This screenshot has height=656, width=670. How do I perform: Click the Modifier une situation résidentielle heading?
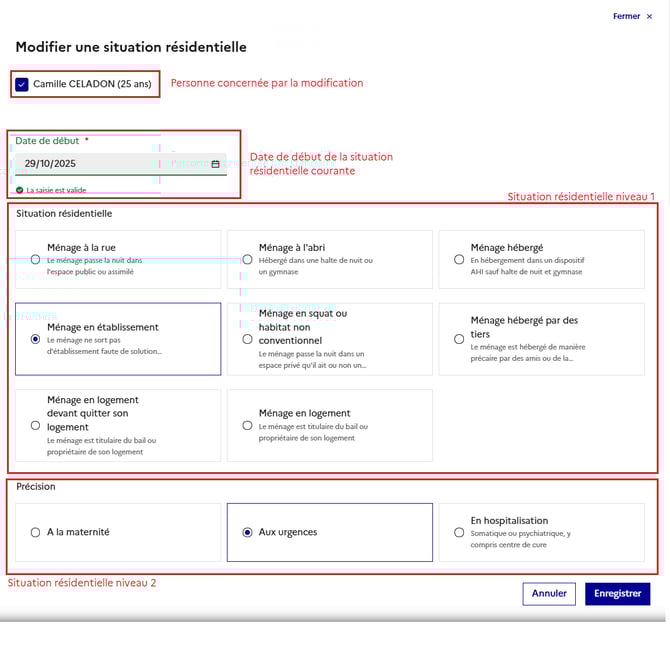point(131,47)
